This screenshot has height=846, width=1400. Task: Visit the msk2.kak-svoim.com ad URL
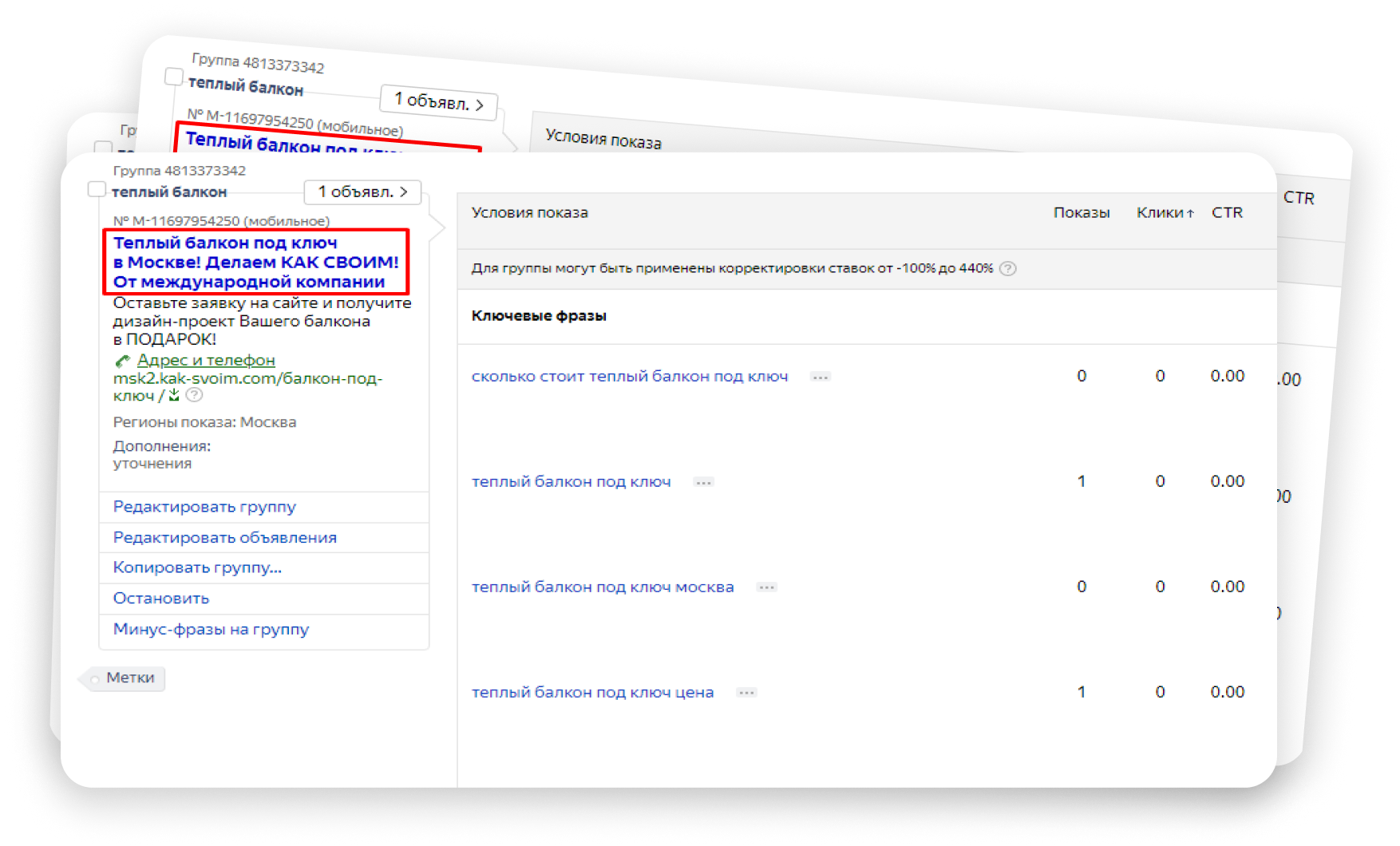click(247, 387)
